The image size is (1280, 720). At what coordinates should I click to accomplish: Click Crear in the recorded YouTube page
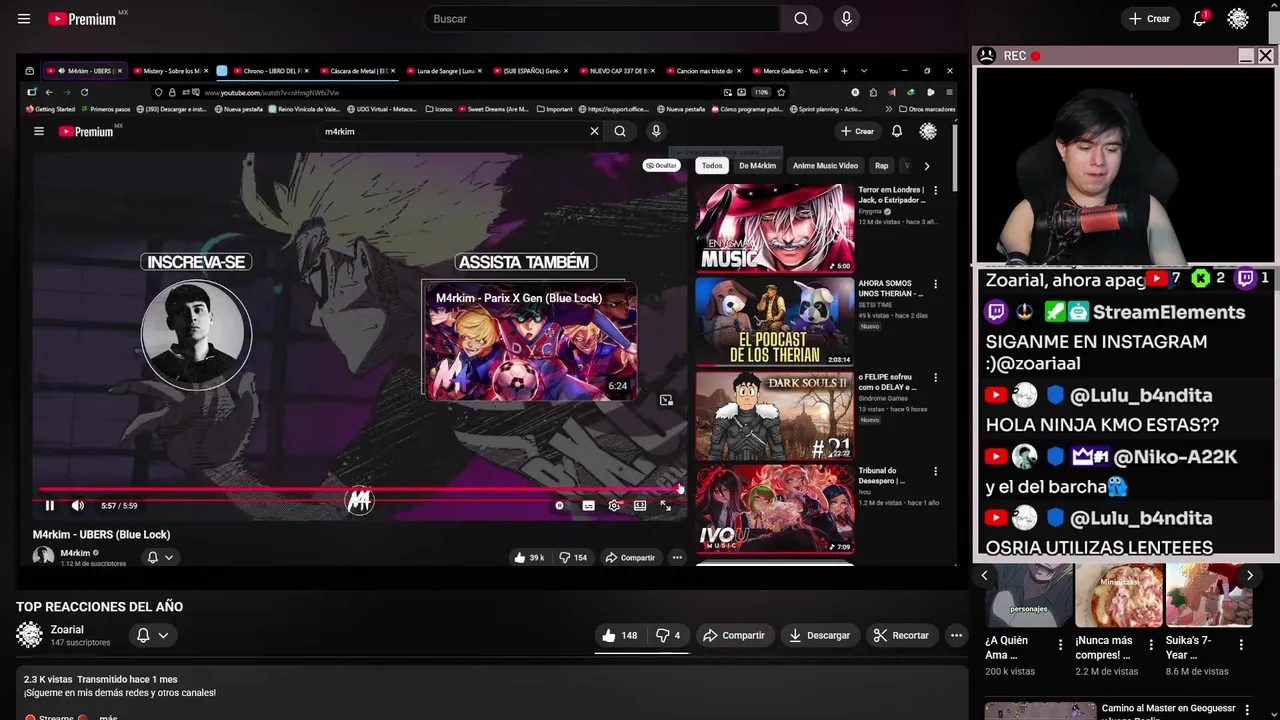pos(857,131)
